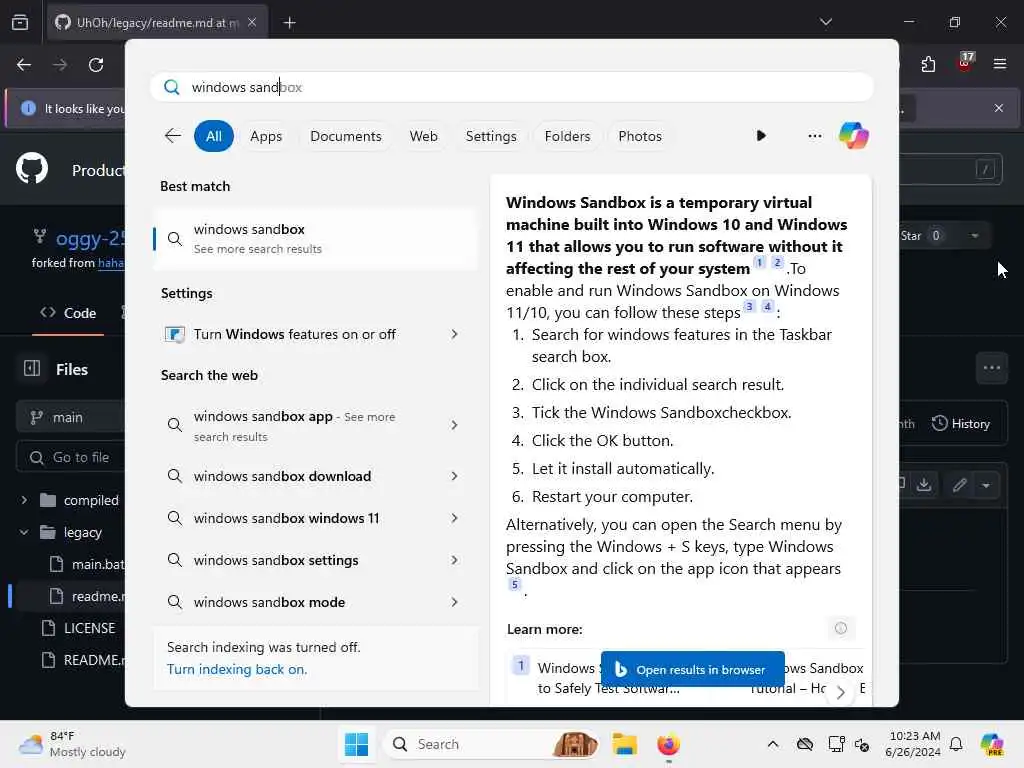Select main.bat in the file tree
This screenshot has width=1024, height=768.
point(88,564)
